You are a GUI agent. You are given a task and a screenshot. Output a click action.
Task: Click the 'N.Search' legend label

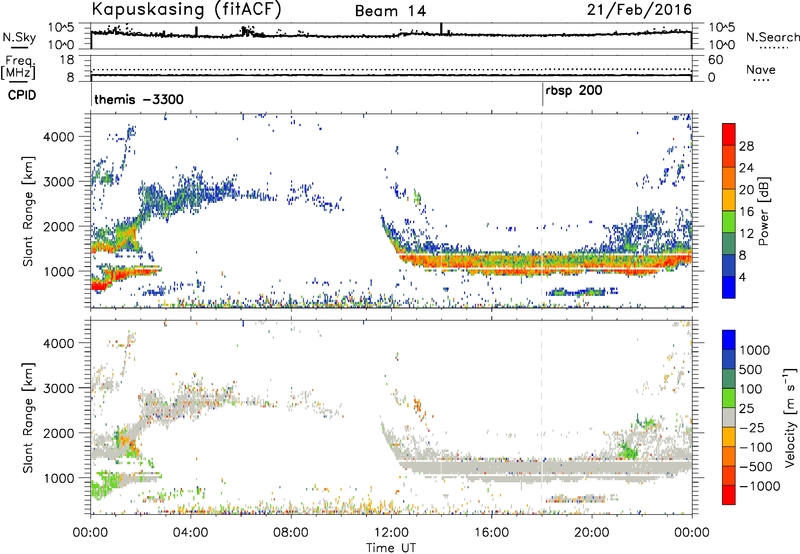772,37
